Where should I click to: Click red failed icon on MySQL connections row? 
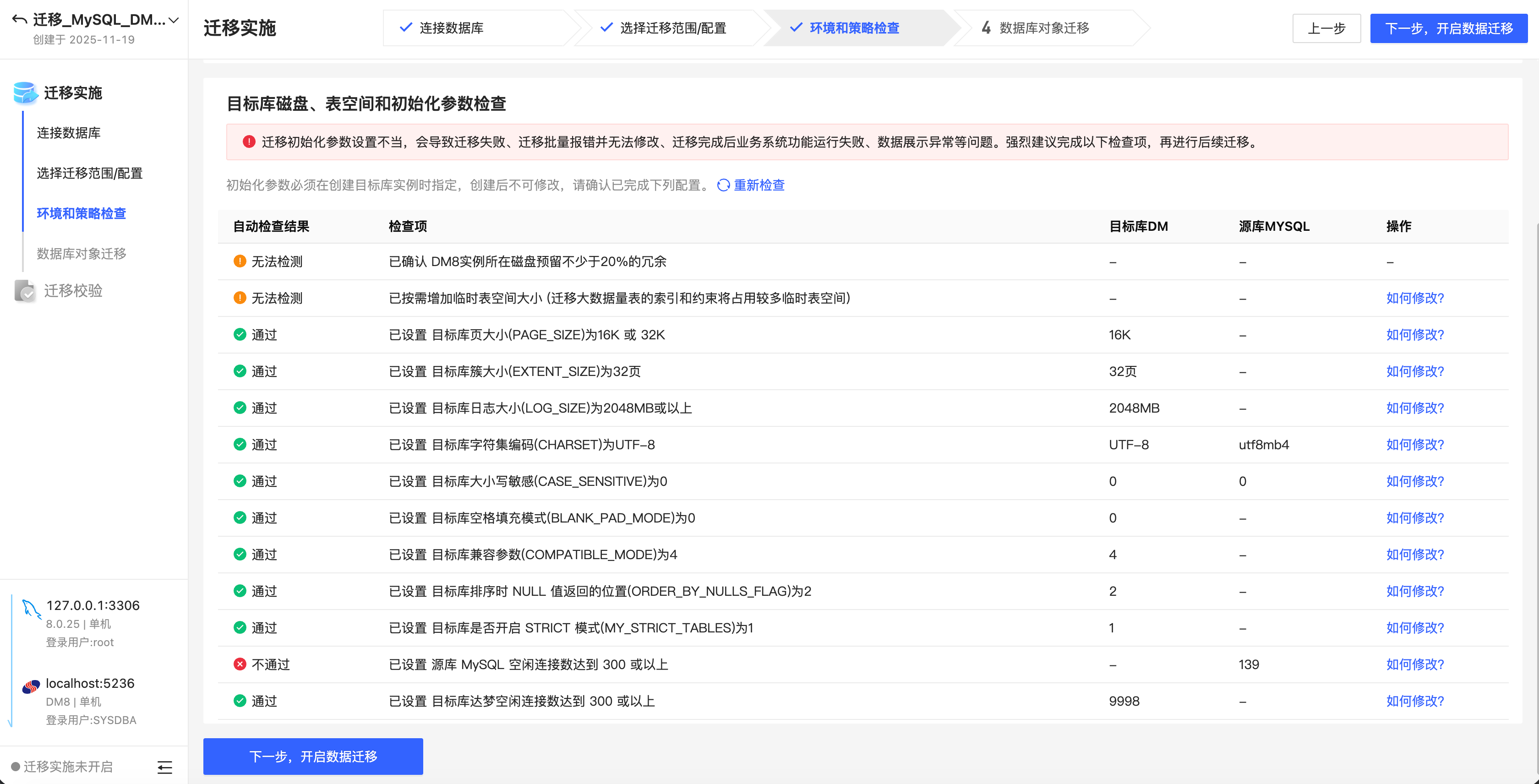[x=240, y=664]
